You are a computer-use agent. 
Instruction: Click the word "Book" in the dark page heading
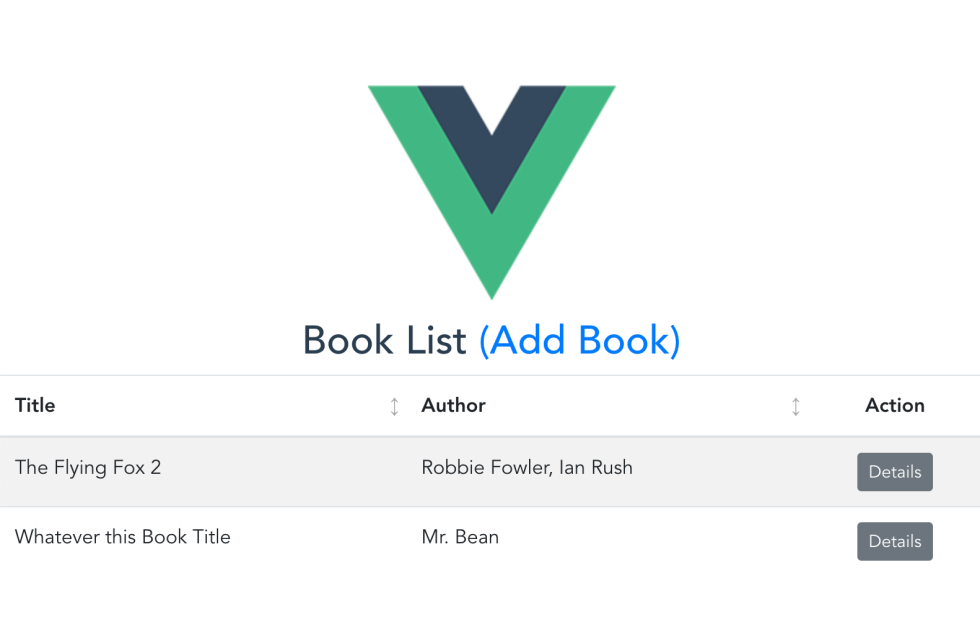pyautogui.click(x=348, y=341)
